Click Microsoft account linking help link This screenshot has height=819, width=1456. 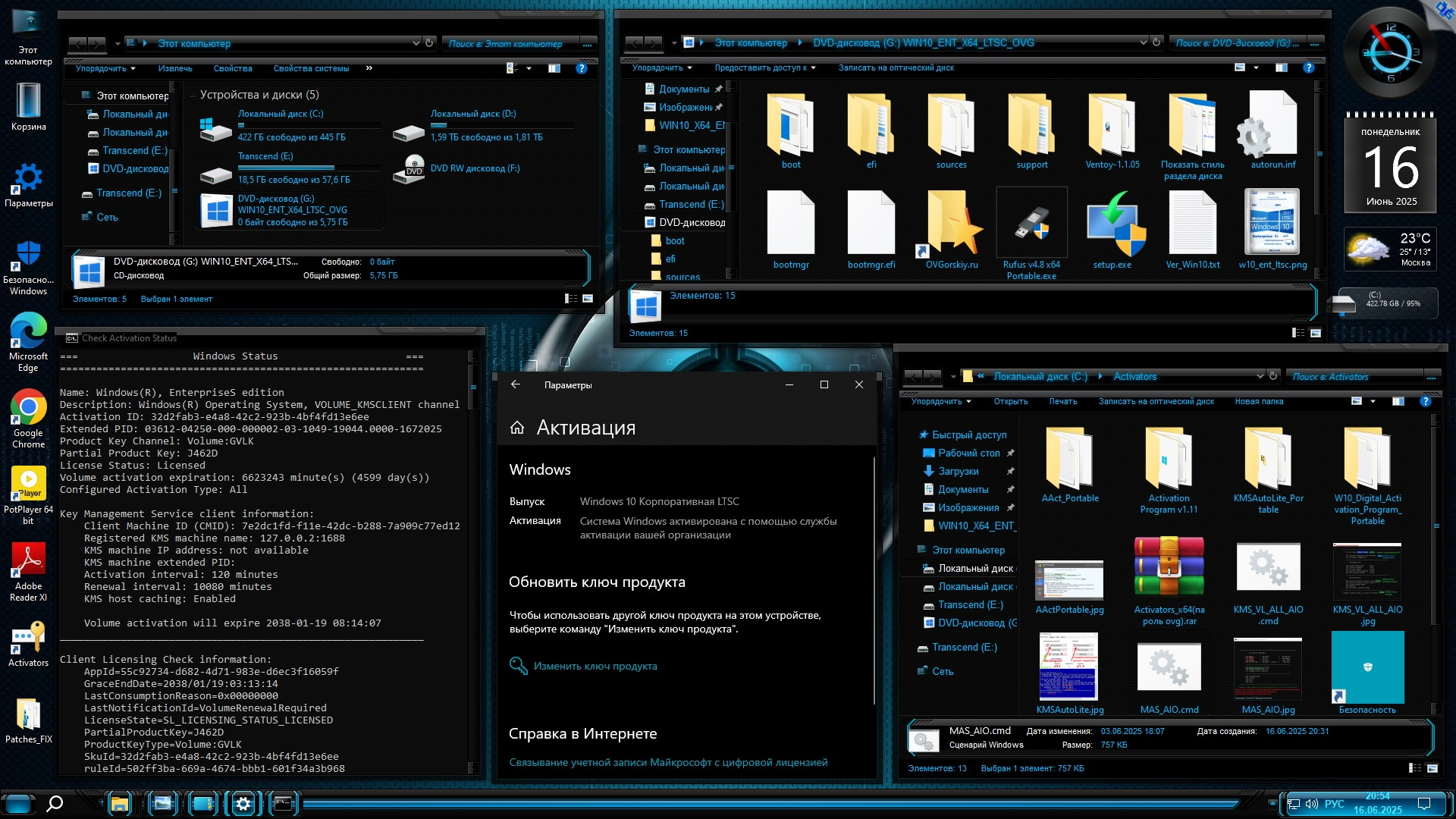coord(668,762)
